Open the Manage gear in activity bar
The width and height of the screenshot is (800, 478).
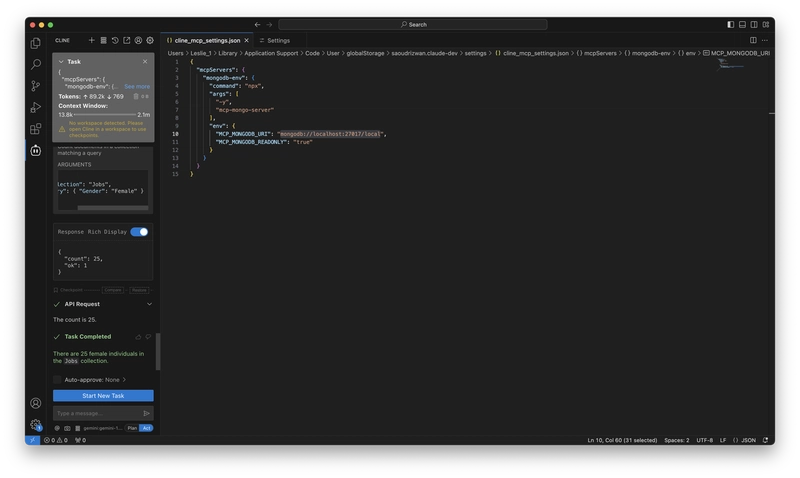36,424
